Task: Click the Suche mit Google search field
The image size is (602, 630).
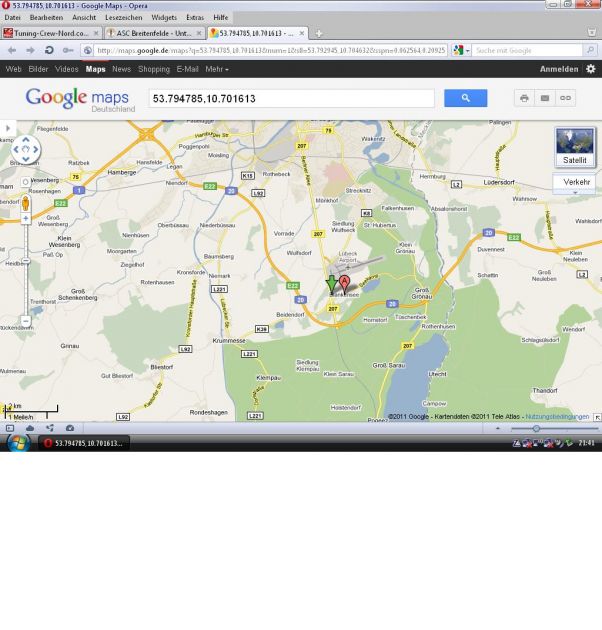Action: click(x=527, y=50)
